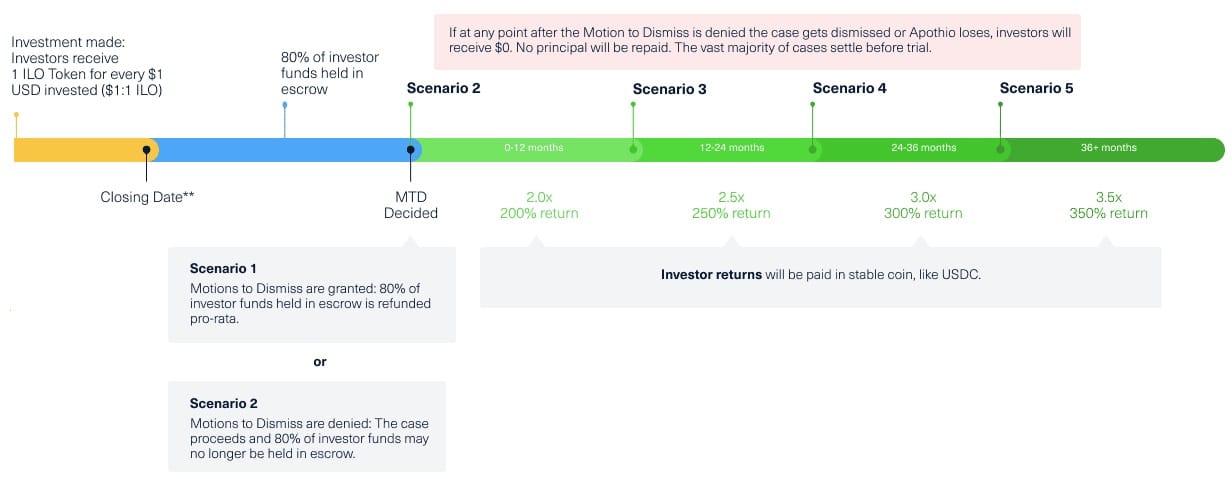Select the 36+ months segment
1232x479 pixels.
tap(1108, 149)
